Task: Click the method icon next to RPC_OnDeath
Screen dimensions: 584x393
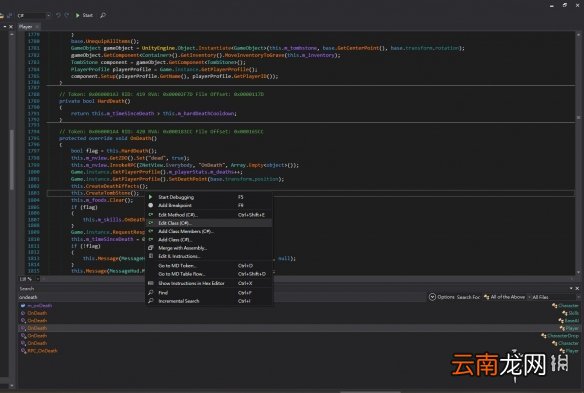Action: [x=23, y=351]
